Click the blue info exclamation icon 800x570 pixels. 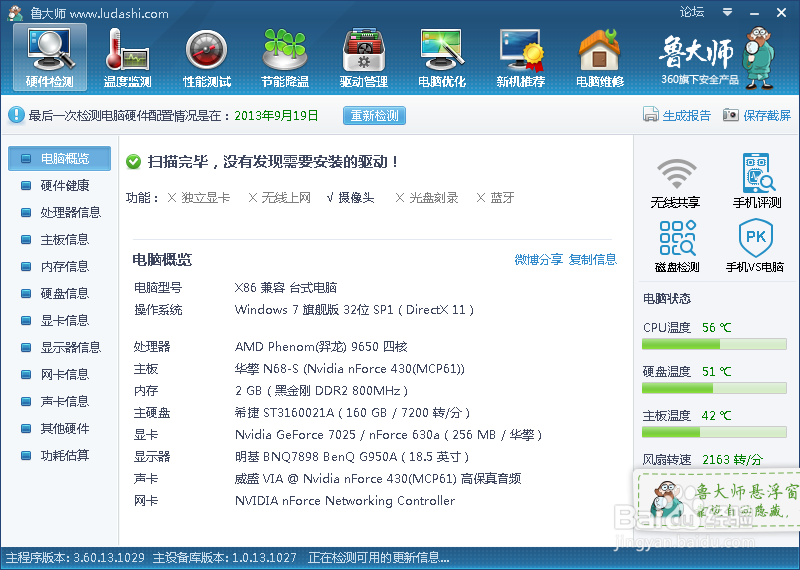click(16, 114)
